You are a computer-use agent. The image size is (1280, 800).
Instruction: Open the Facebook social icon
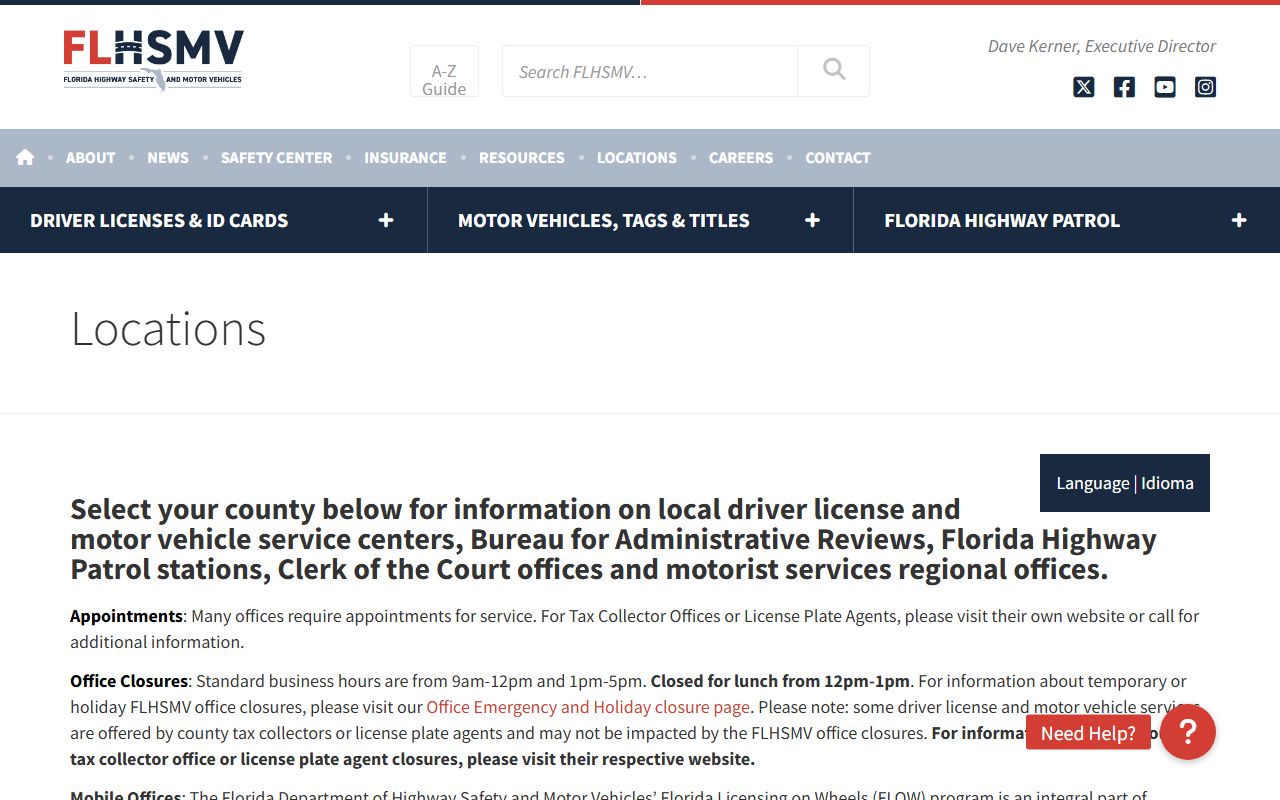click(1124, 87)
